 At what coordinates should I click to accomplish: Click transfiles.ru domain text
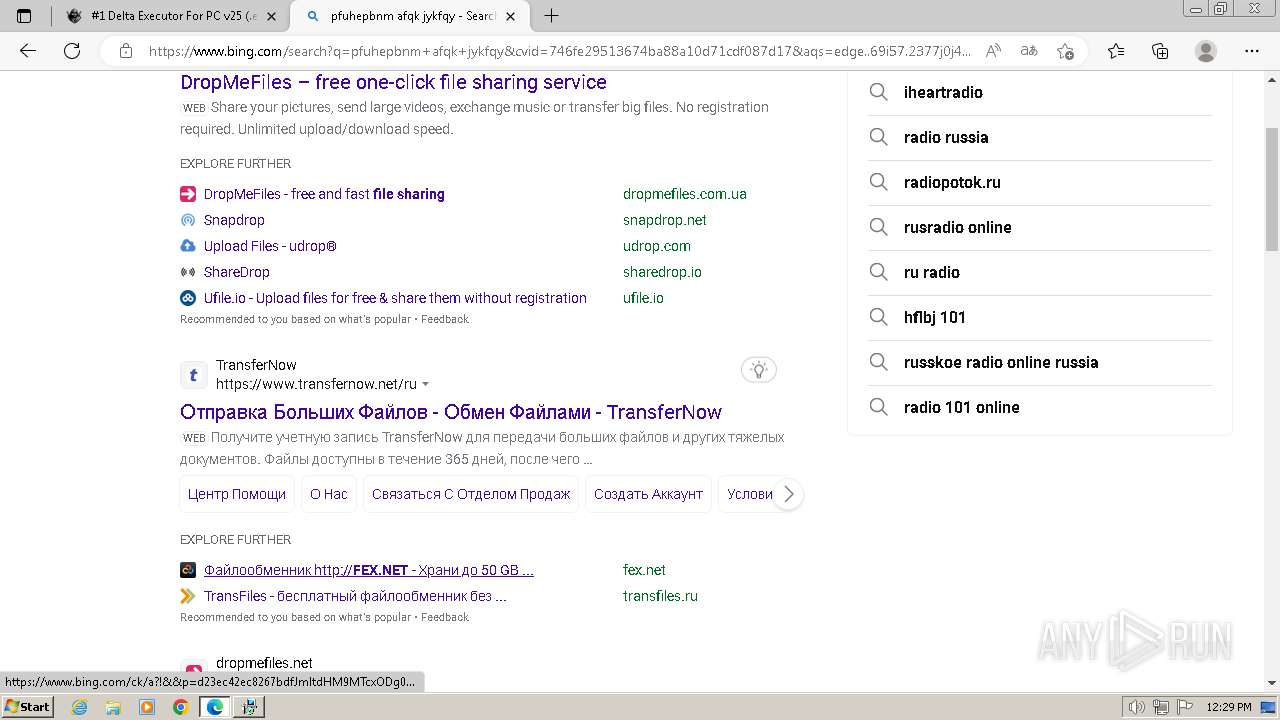click(x=660, y=596)
